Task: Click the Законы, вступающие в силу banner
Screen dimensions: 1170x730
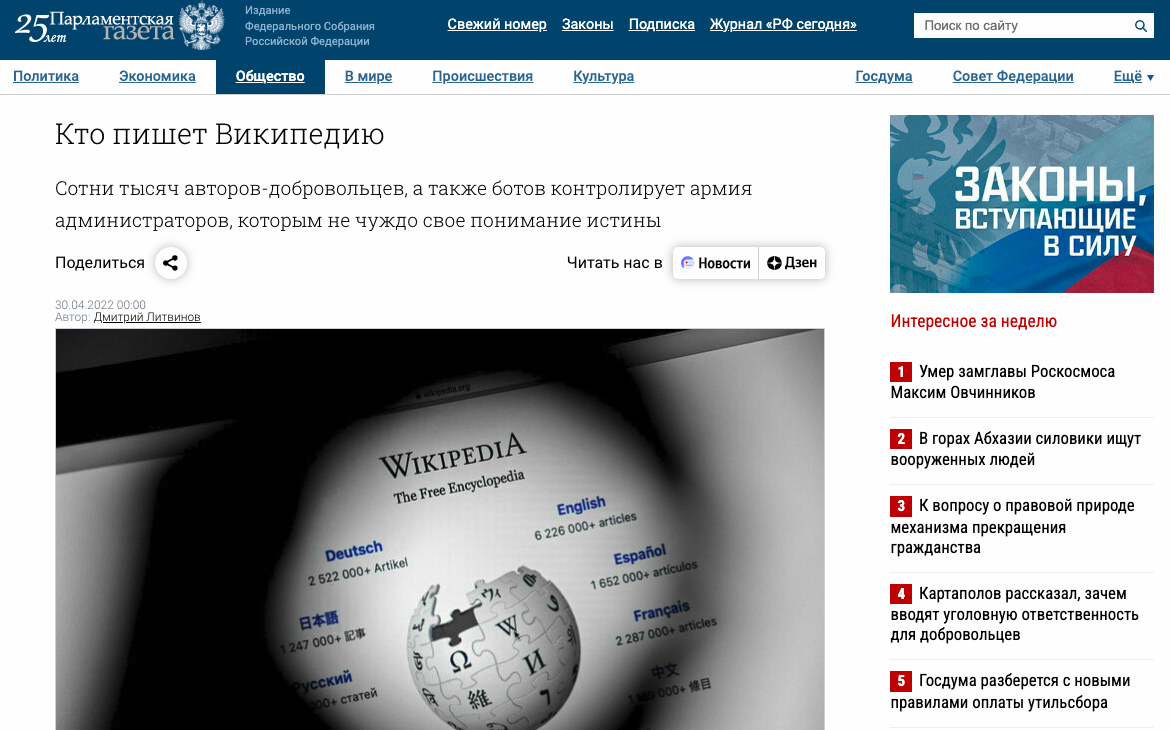Action: (1022, 204)
